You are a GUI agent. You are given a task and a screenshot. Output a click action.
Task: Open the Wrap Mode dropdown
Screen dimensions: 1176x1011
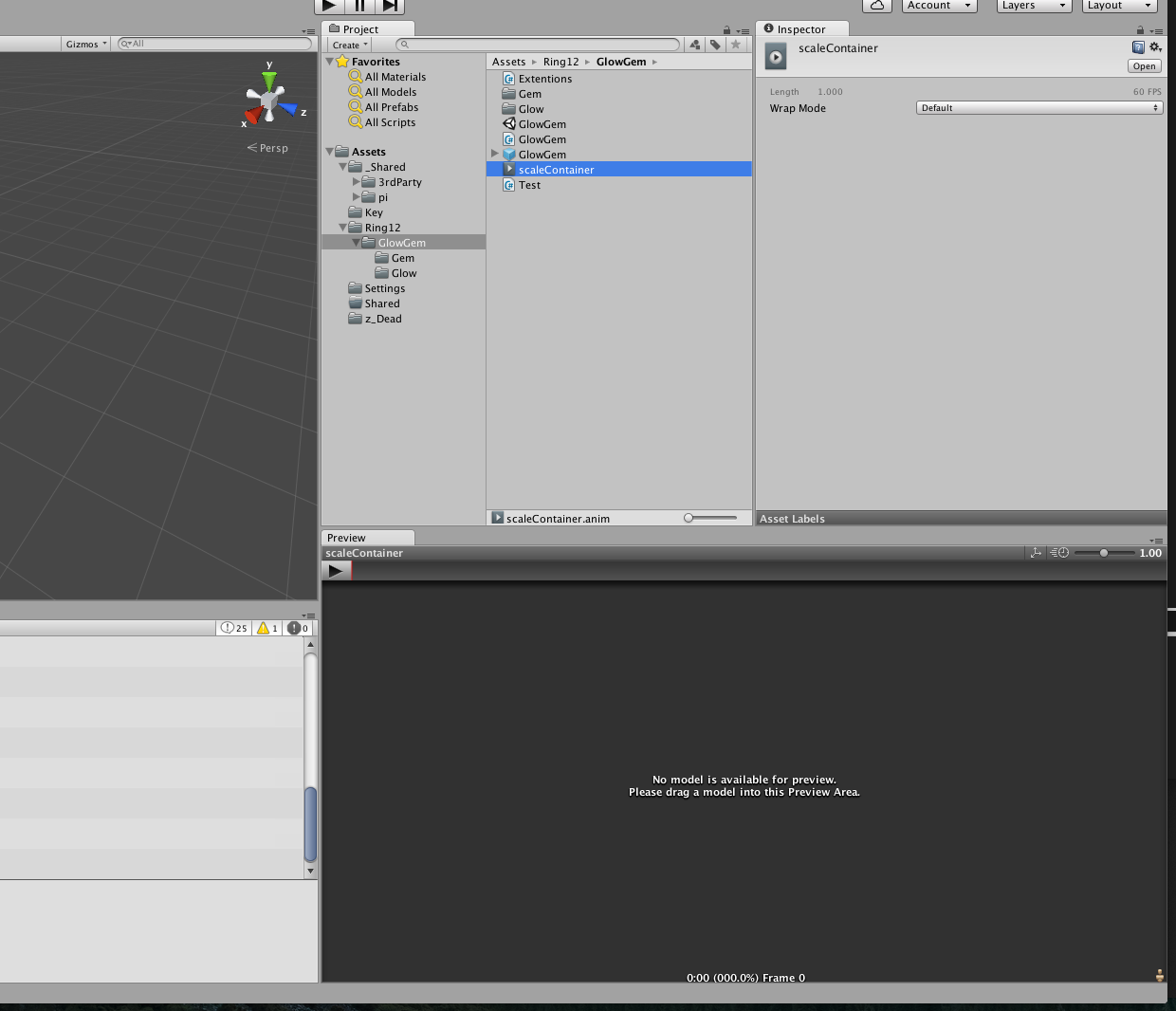(1039, 108)
